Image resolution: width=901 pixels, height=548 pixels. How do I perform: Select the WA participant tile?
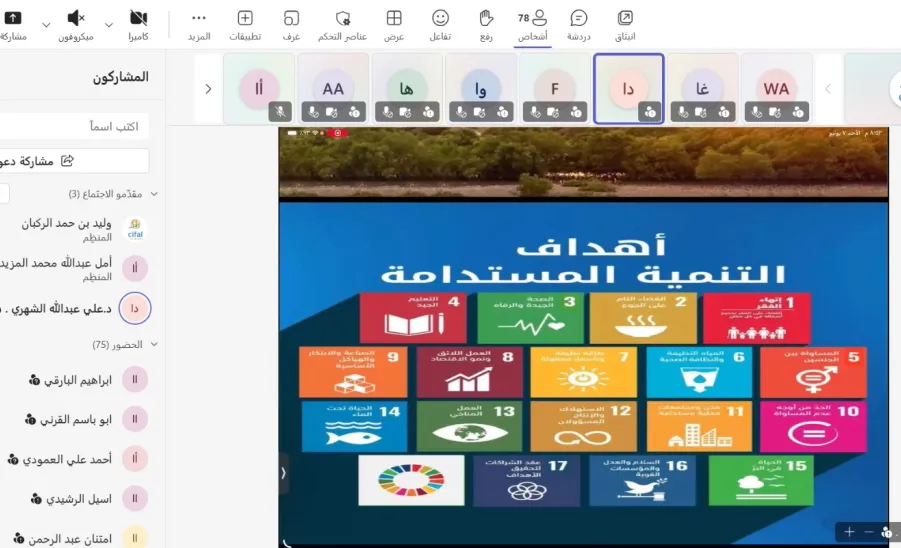(x=776, y=88)
